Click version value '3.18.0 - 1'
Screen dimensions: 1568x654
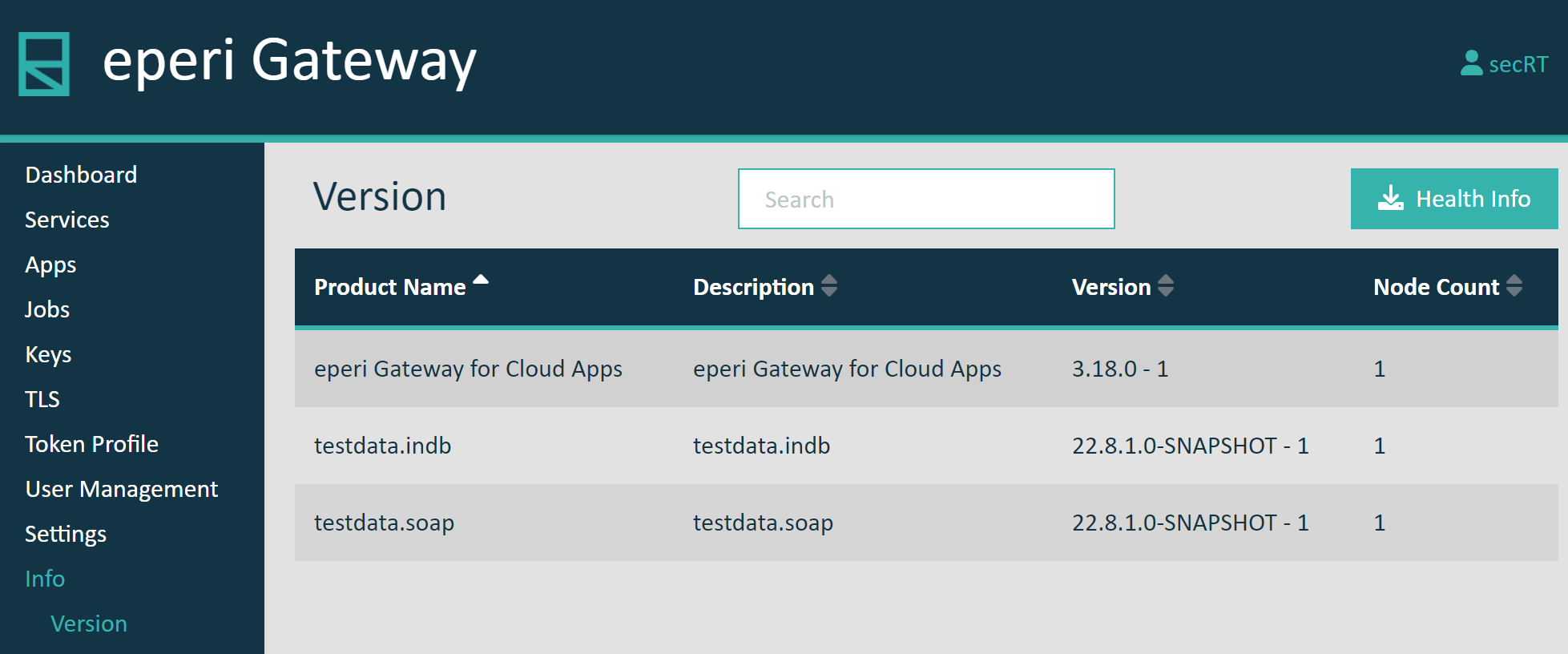pyautogui.click(x=1120, y=369)
